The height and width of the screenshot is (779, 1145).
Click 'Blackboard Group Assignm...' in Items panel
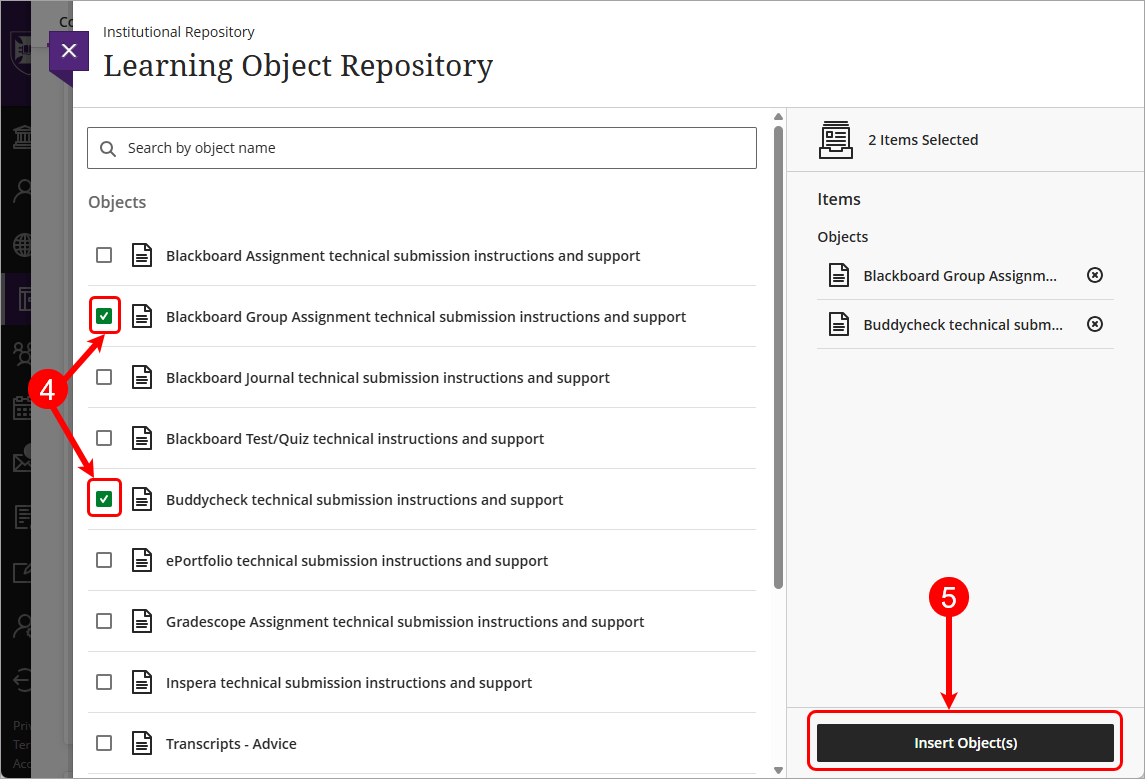coord(960,276)
